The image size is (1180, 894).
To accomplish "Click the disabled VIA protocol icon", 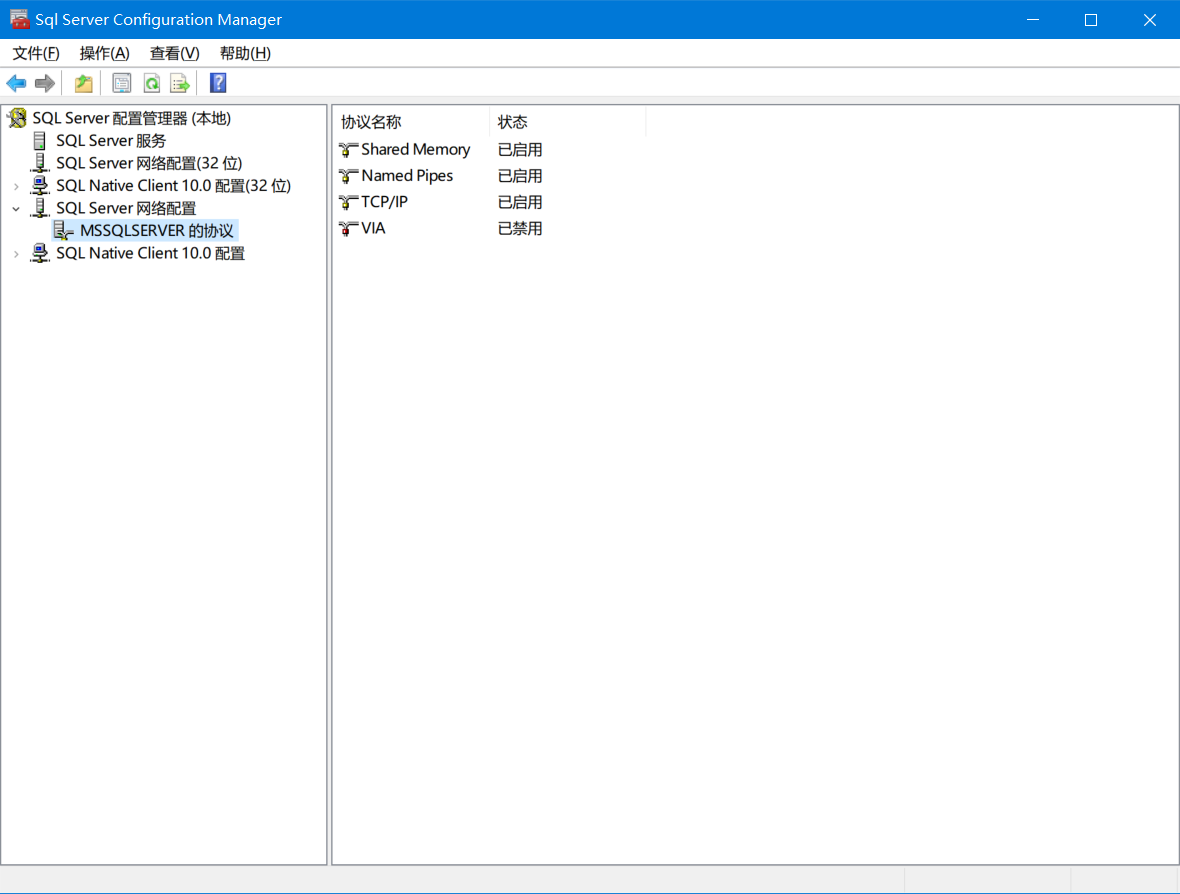I will tap(348, 228).
